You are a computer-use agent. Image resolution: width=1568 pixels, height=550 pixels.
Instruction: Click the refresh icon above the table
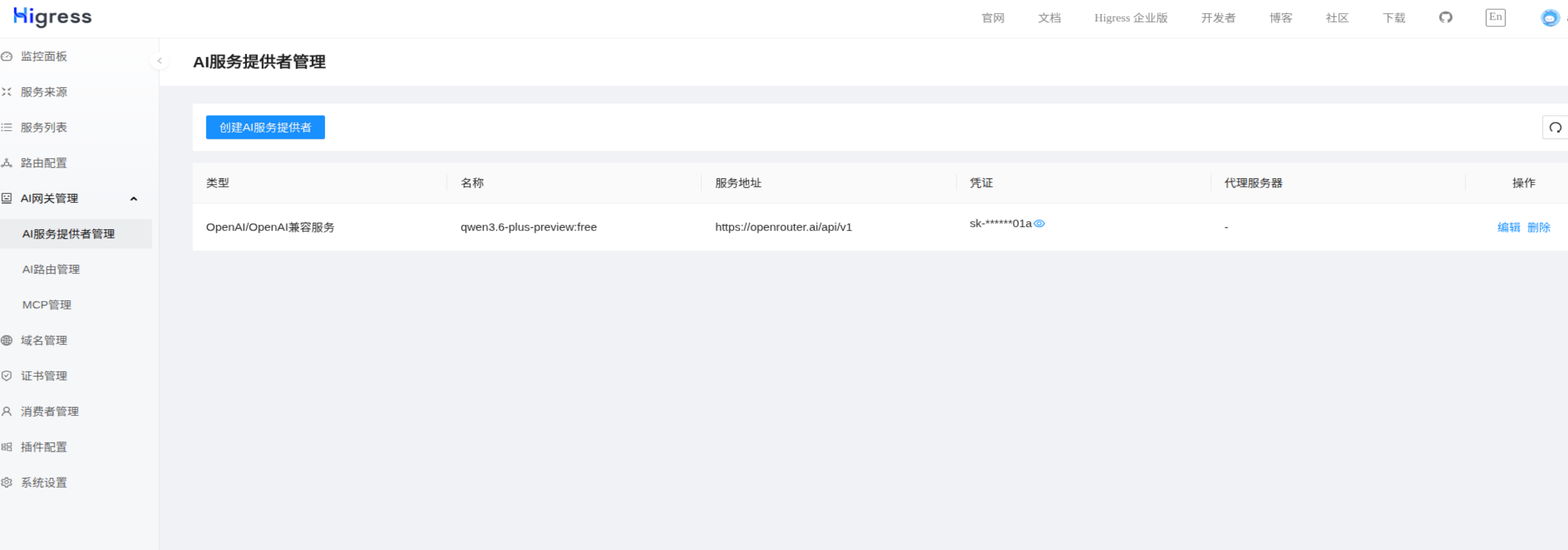coord(1555,127)
